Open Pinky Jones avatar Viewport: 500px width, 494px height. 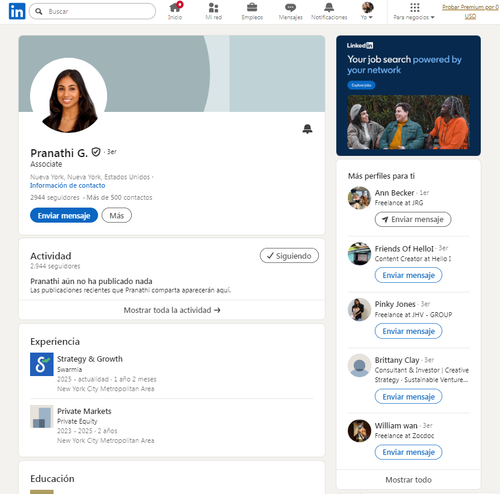[x=359, y=310]
